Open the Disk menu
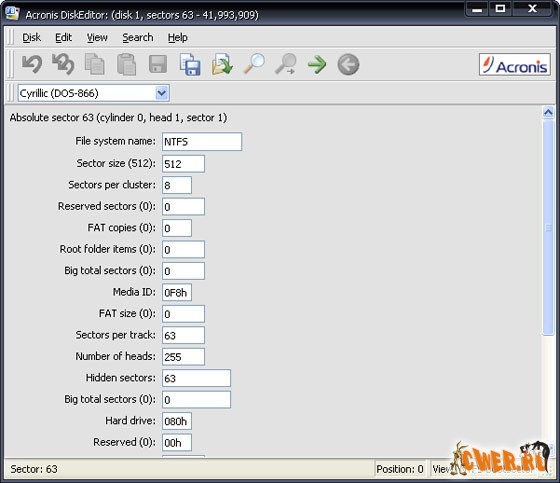This screenshot has height=483, width=560. pyautogui.click(x=31, y=38)
